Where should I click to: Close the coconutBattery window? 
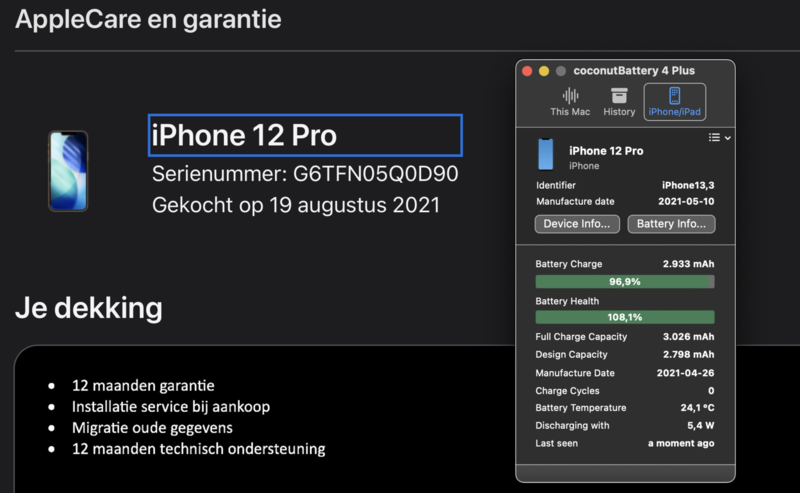tap(527, 71)
